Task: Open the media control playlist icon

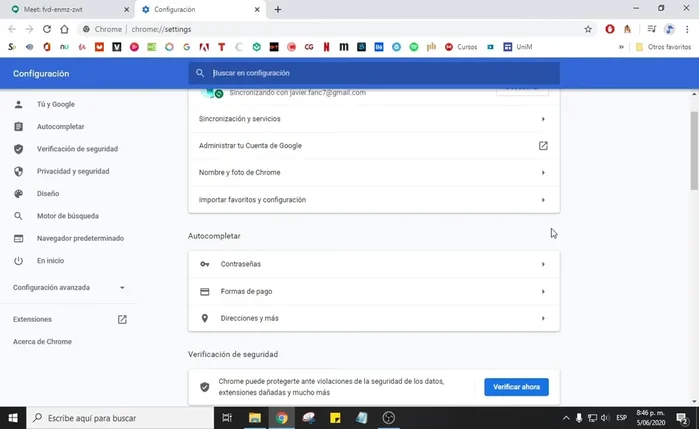Action: (x=651, y=29)
